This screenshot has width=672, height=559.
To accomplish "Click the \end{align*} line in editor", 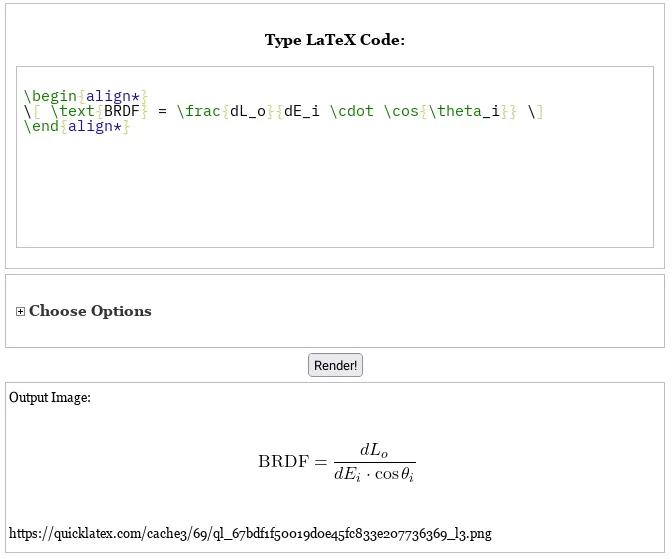I will pyautogui.click(x=77, y=126).
